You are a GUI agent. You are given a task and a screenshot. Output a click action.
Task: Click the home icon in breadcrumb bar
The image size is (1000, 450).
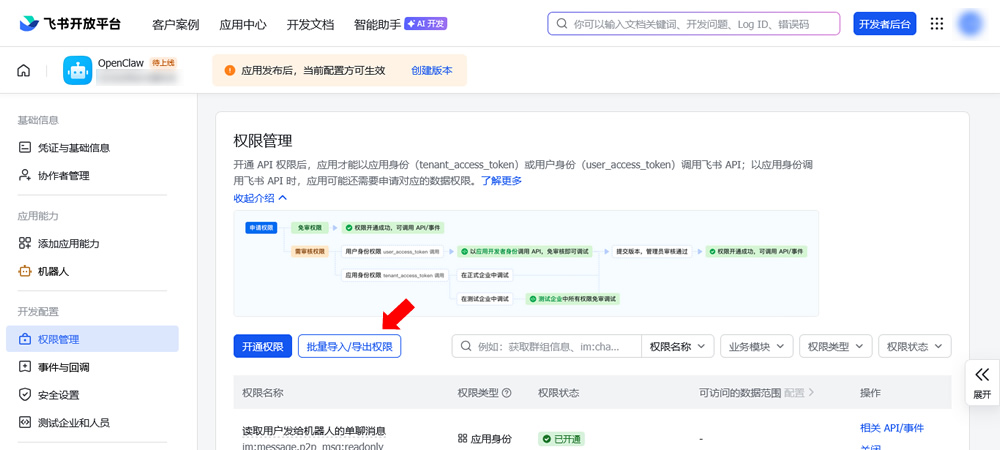click(x=24, y=71)
